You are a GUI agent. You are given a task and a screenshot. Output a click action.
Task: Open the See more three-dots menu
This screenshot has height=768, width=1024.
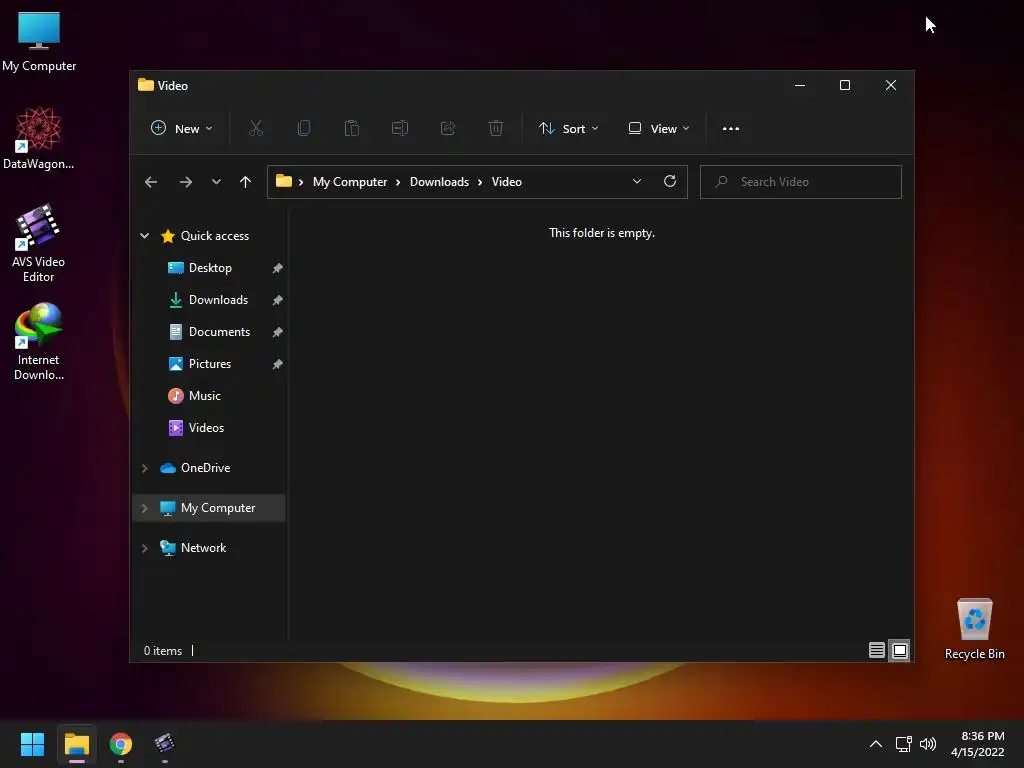(x=731, y=129)
